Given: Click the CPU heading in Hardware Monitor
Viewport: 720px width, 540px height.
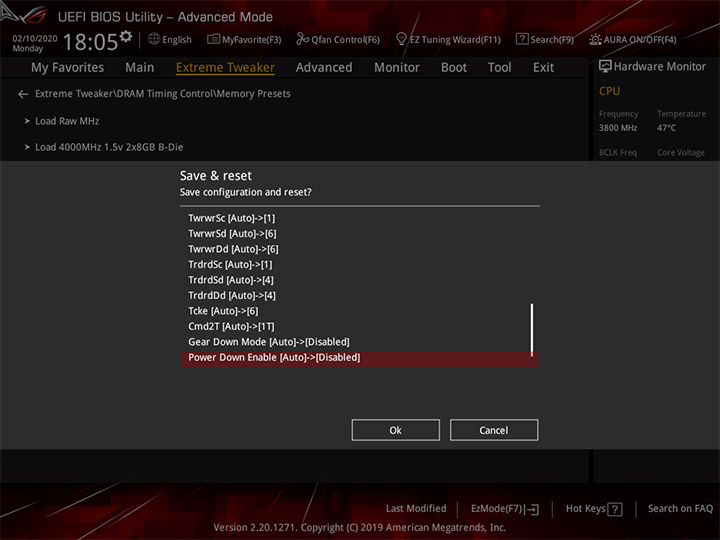Looking at the screenshot, I should pos(609,91).
